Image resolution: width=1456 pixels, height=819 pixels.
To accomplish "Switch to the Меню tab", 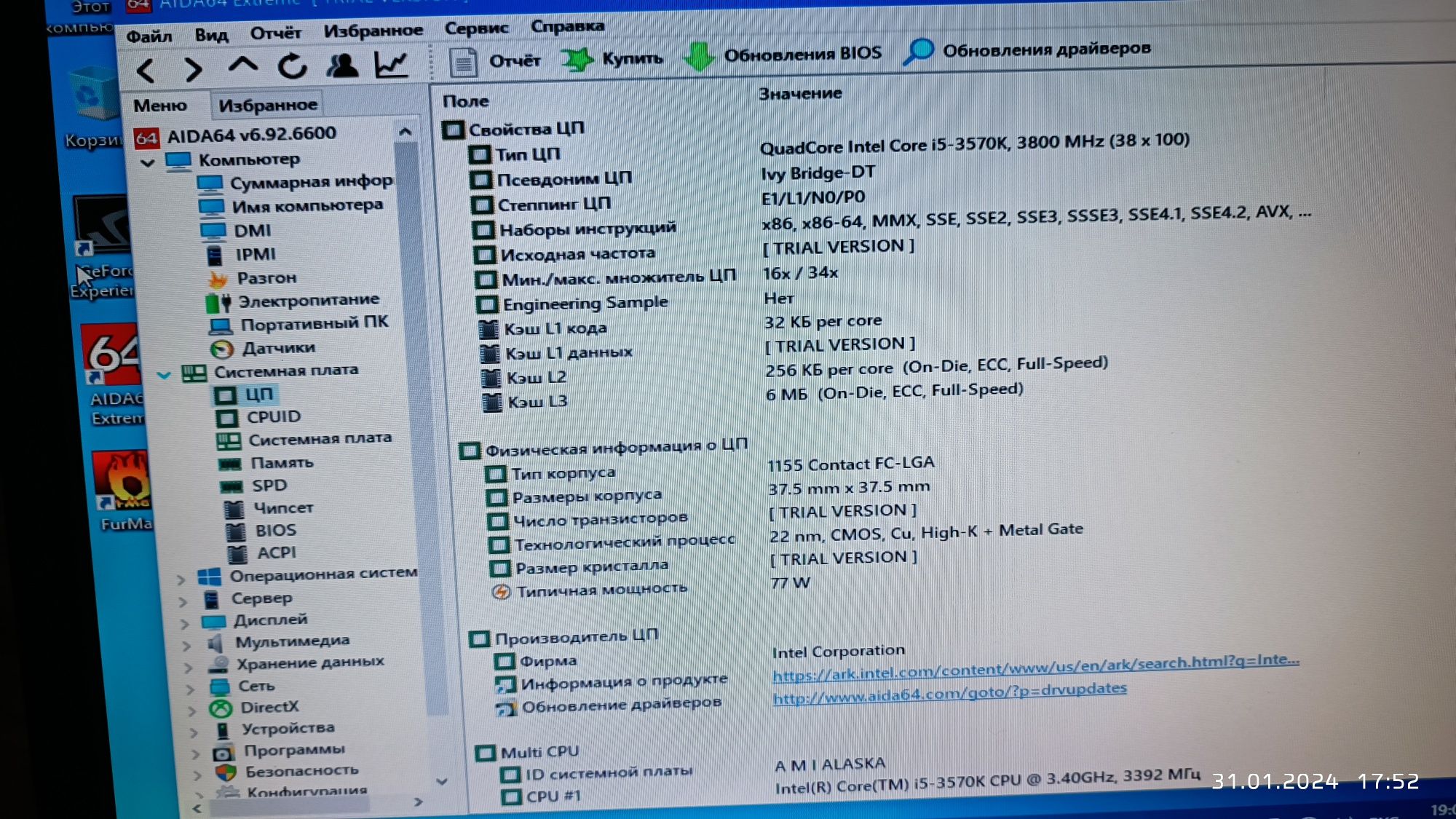I will (160, 106).
